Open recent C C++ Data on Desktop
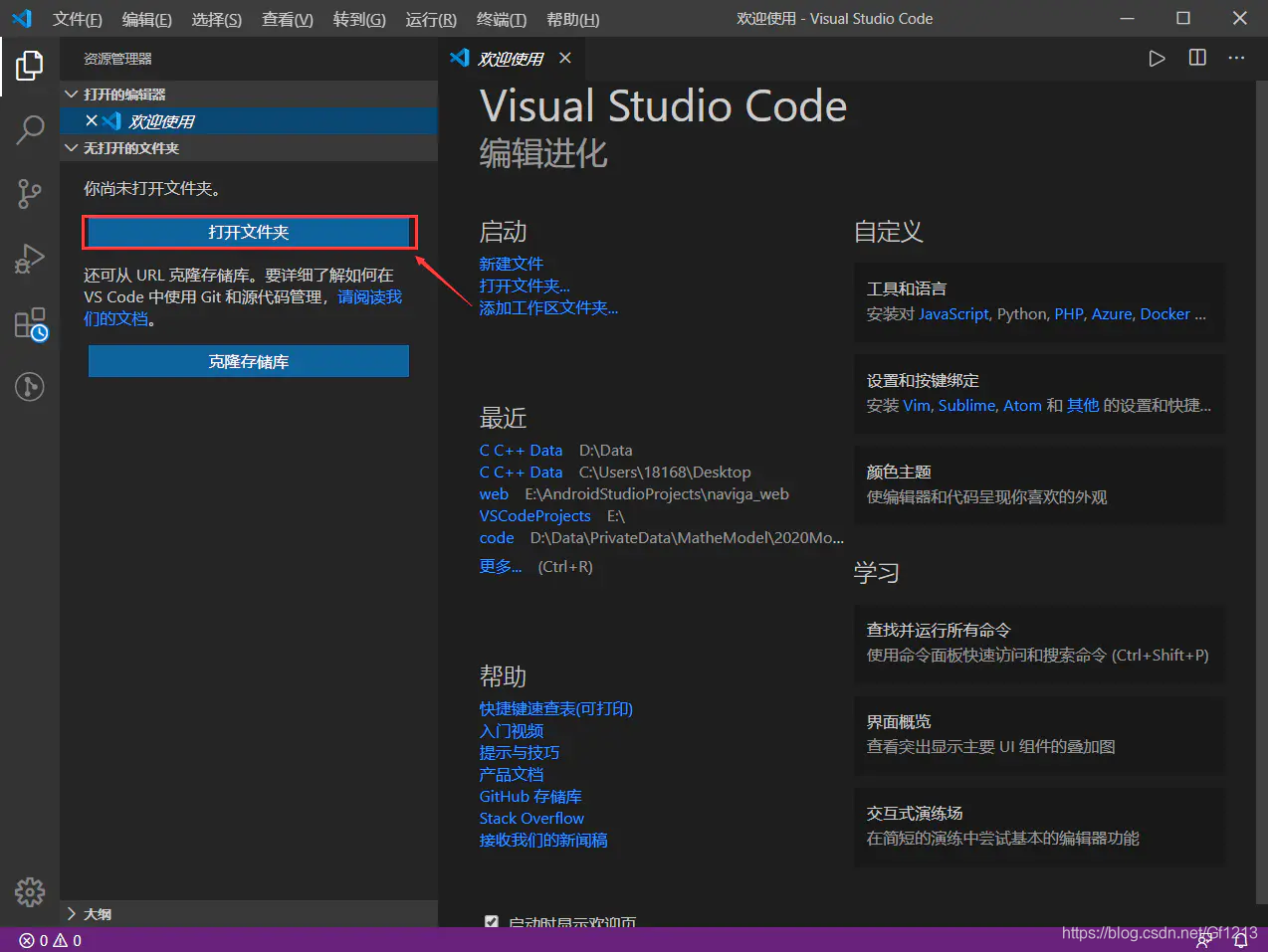The height and width of the screenshot is (952, 1268). [x=521, y=473]
